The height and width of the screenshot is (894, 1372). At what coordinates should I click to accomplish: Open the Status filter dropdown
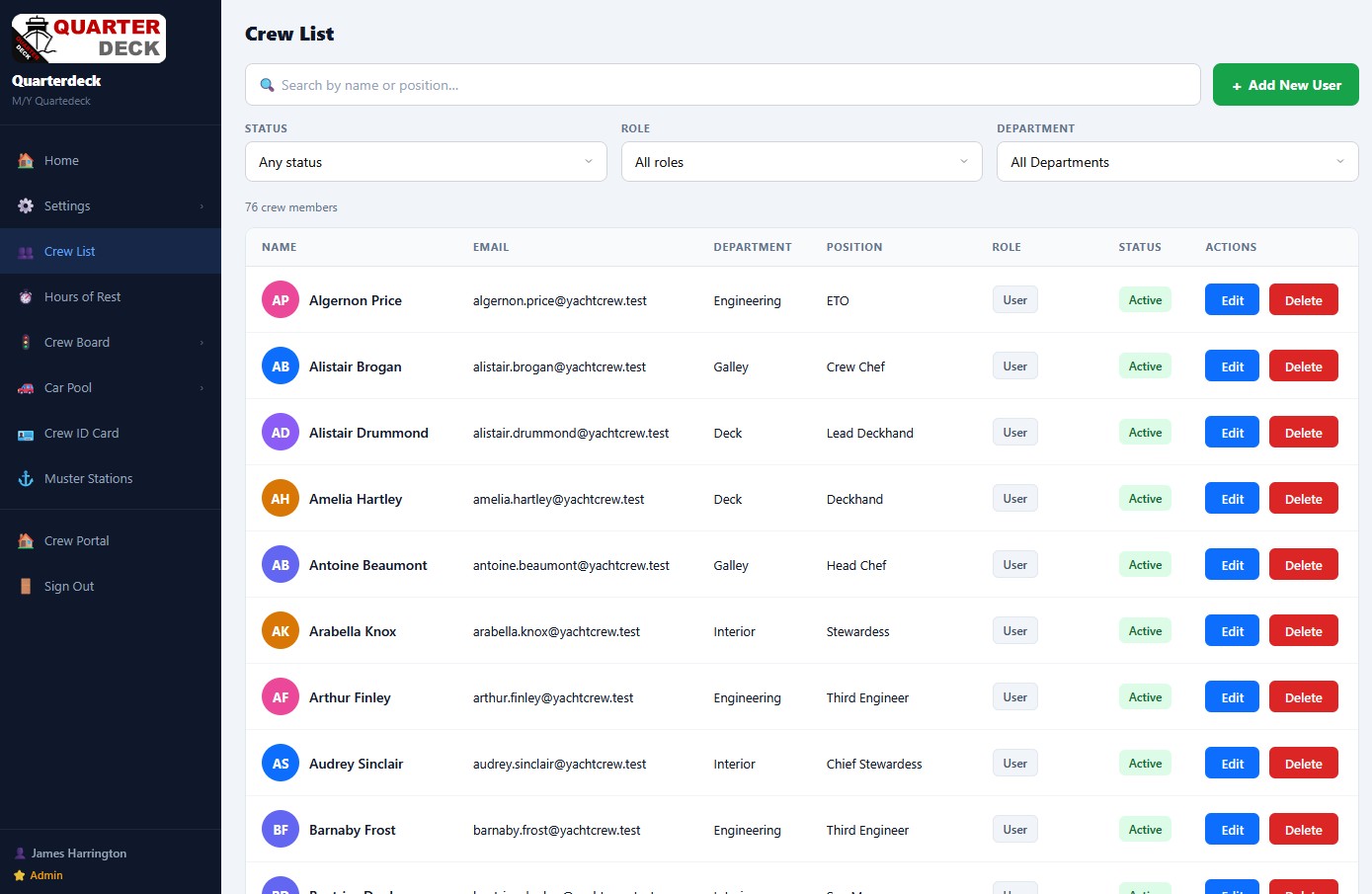(x=426, y=162)
